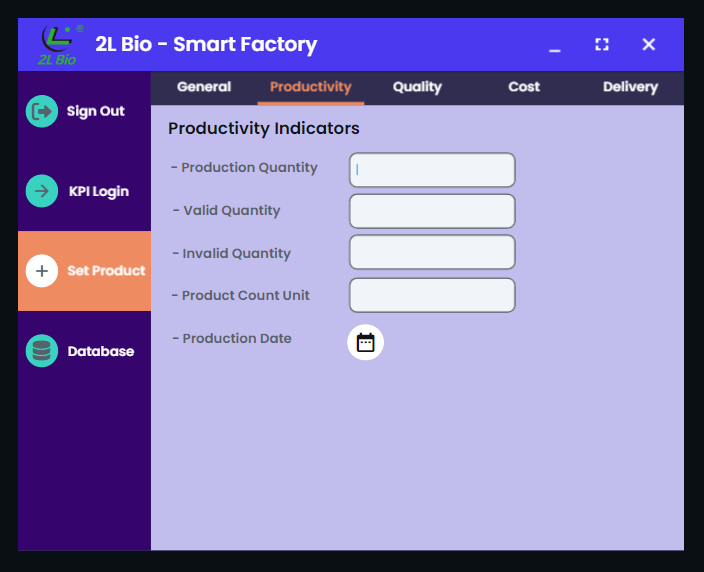This screenshot has height=572, width=704.
Task: Click the Sign Out arrow icon
Action: coord(42,111)
